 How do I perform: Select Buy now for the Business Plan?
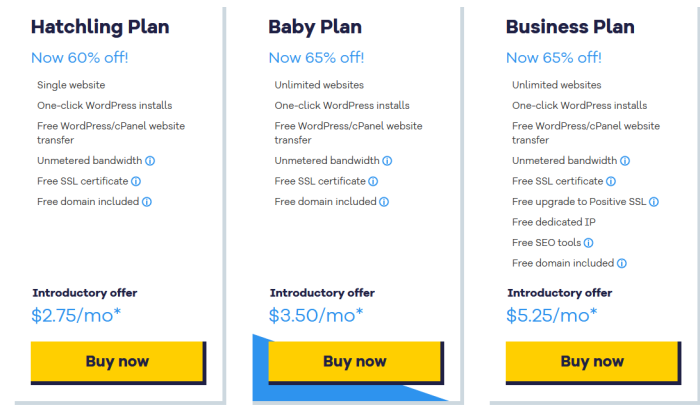point(593,362)
